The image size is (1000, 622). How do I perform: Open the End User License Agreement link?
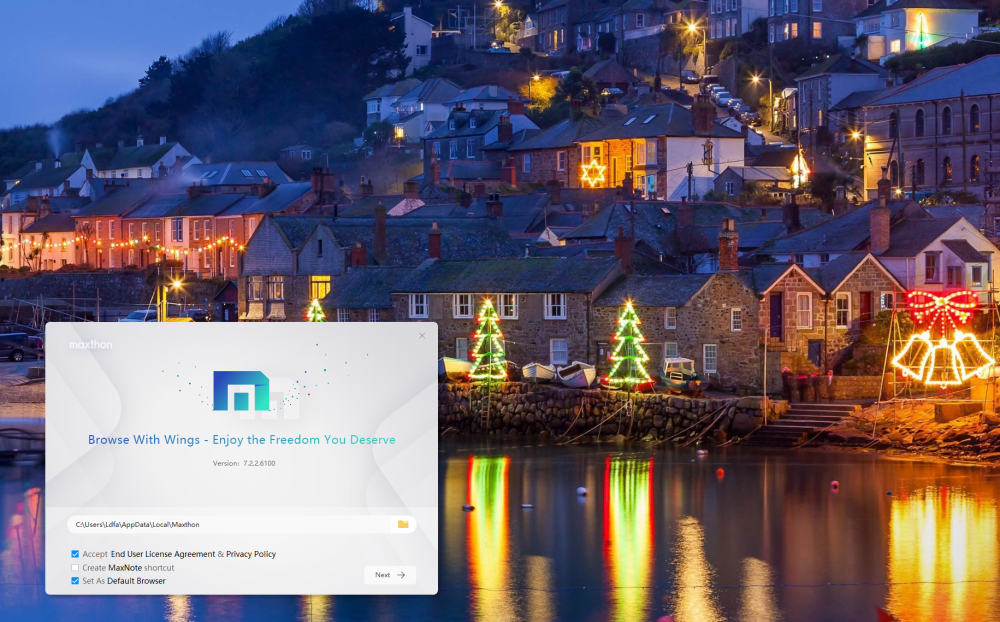(x=162, y=554)
